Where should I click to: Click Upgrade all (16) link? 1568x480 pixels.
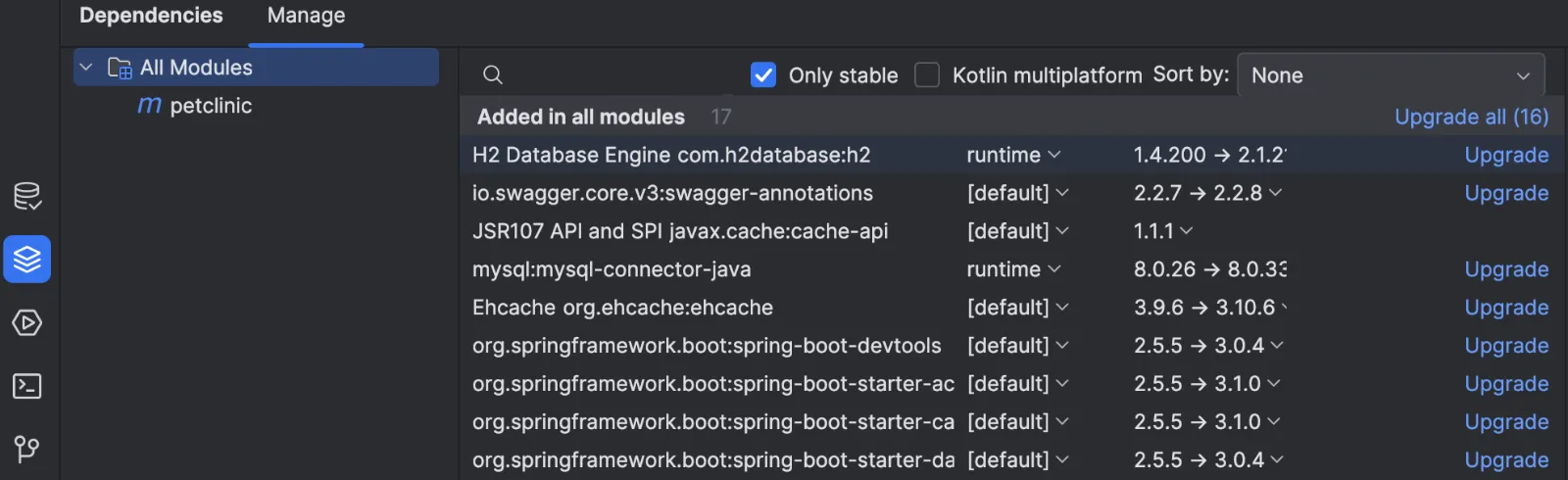(1471, 117)
